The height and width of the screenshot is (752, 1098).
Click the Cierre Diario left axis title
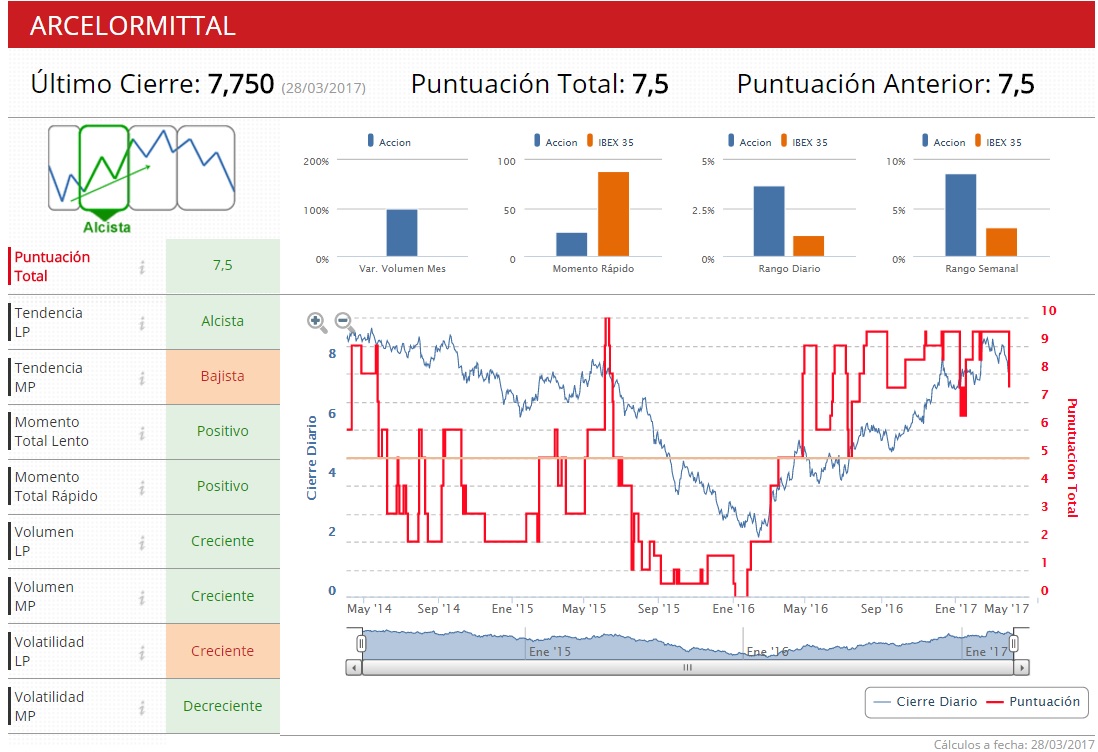312,458
